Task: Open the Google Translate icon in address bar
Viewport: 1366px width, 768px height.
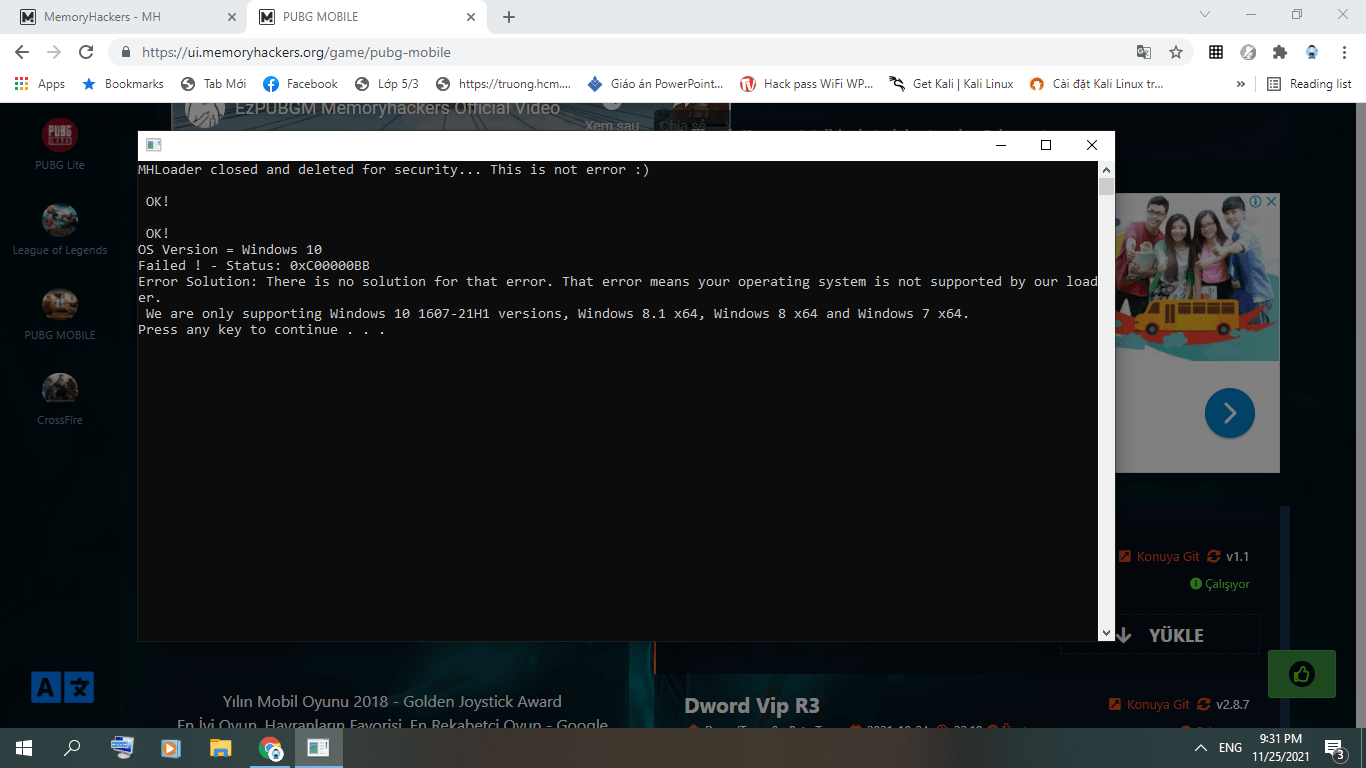Action: pyautogui.click(x=1144, y=52)
